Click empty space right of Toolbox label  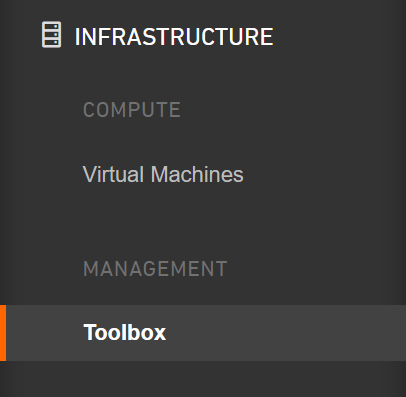pyautogui.click(x=283, y=333)
